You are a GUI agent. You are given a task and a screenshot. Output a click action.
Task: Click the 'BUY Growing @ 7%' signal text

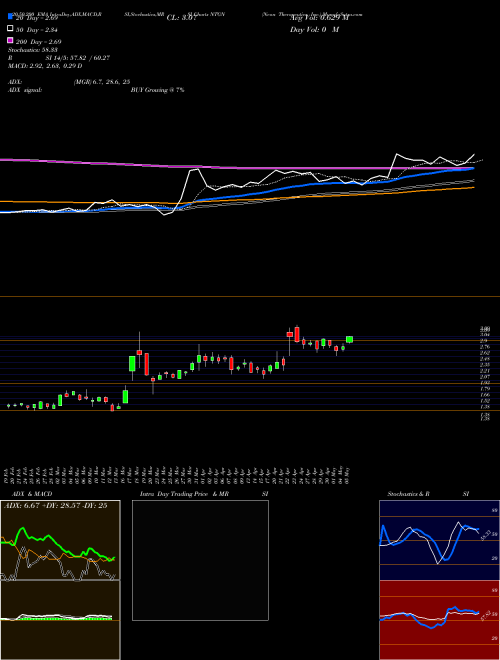tap(157, 90)
